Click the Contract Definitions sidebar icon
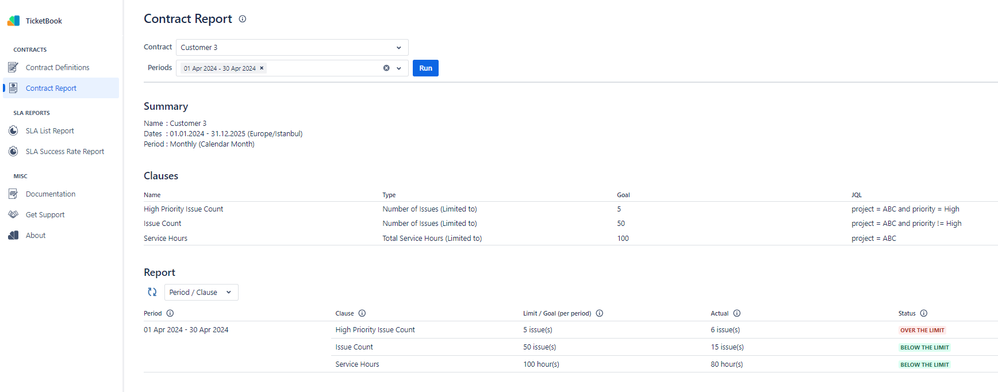The height and width of the screenshot is (392, 998). pyautogui.click(x=13, y=67)
